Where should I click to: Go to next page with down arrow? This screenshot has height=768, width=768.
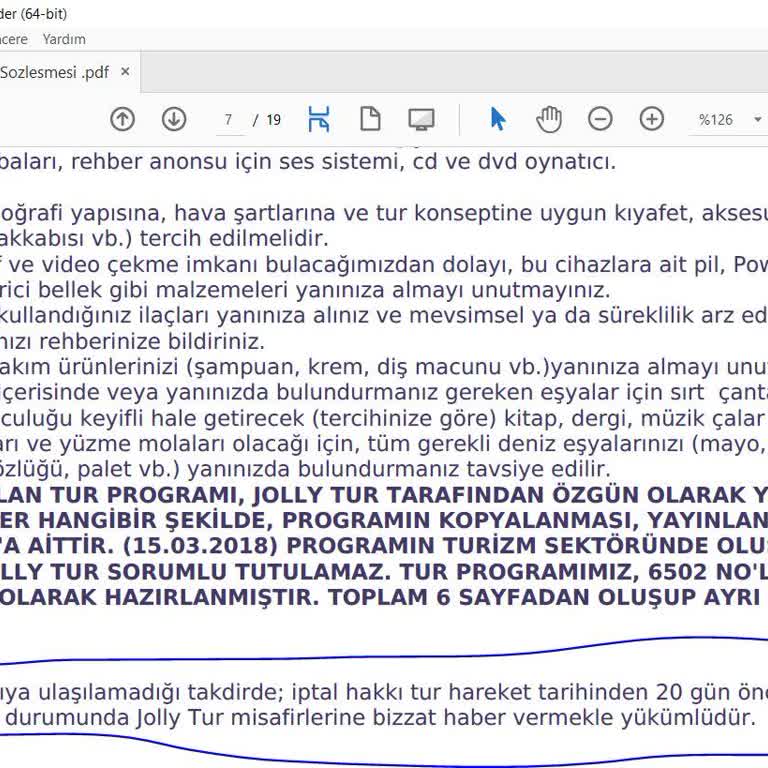click(174, 119)
